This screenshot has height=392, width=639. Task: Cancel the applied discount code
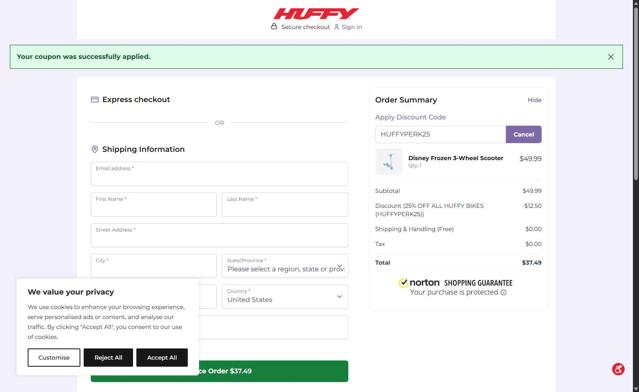[x=524, y=134]
